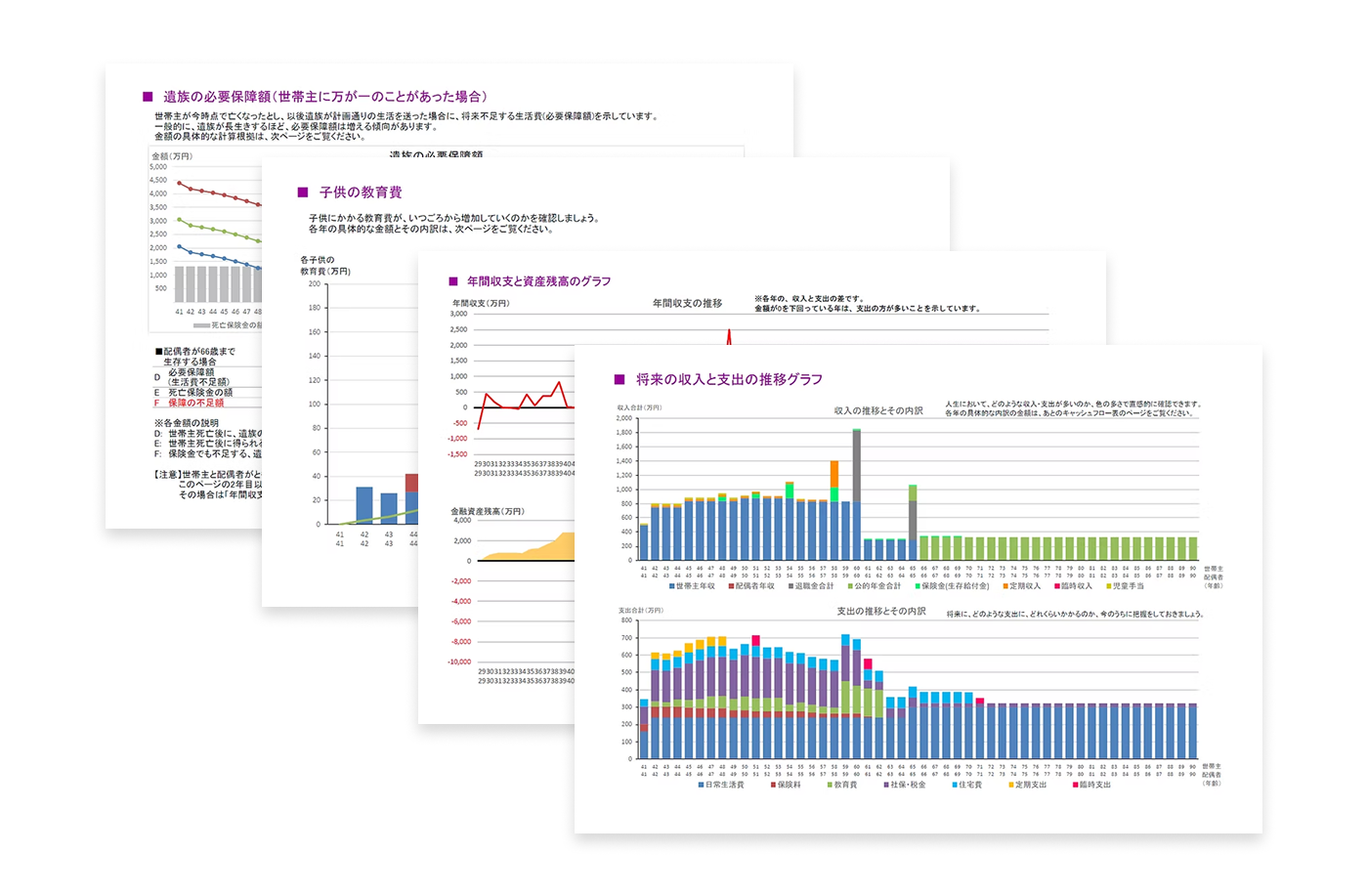Select the 日常生活費 legend entry
This screenshot has width=1368, height=896.
[724, 785]
